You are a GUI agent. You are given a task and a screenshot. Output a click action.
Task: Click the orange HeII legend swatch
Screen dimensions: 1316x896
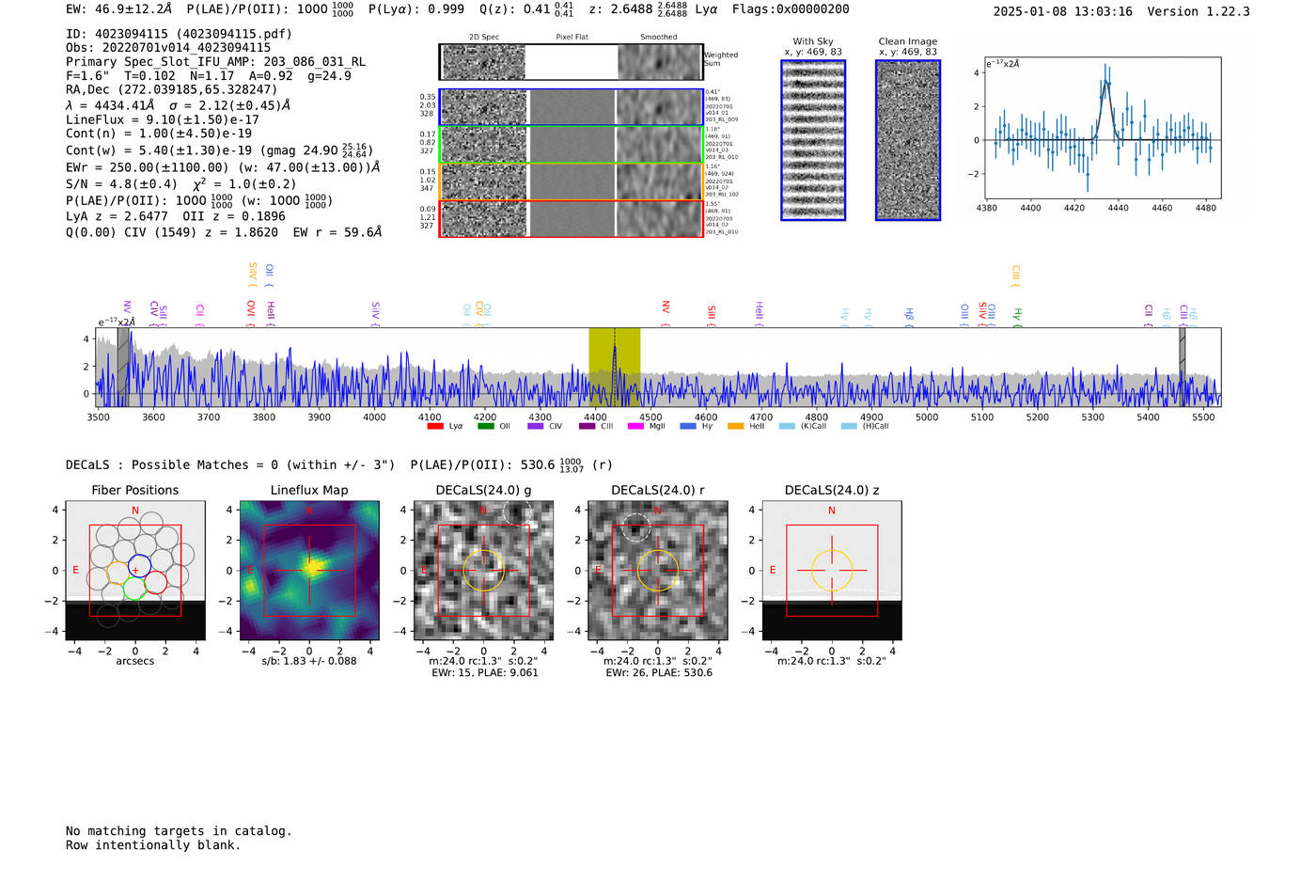(x=735, y=426)
